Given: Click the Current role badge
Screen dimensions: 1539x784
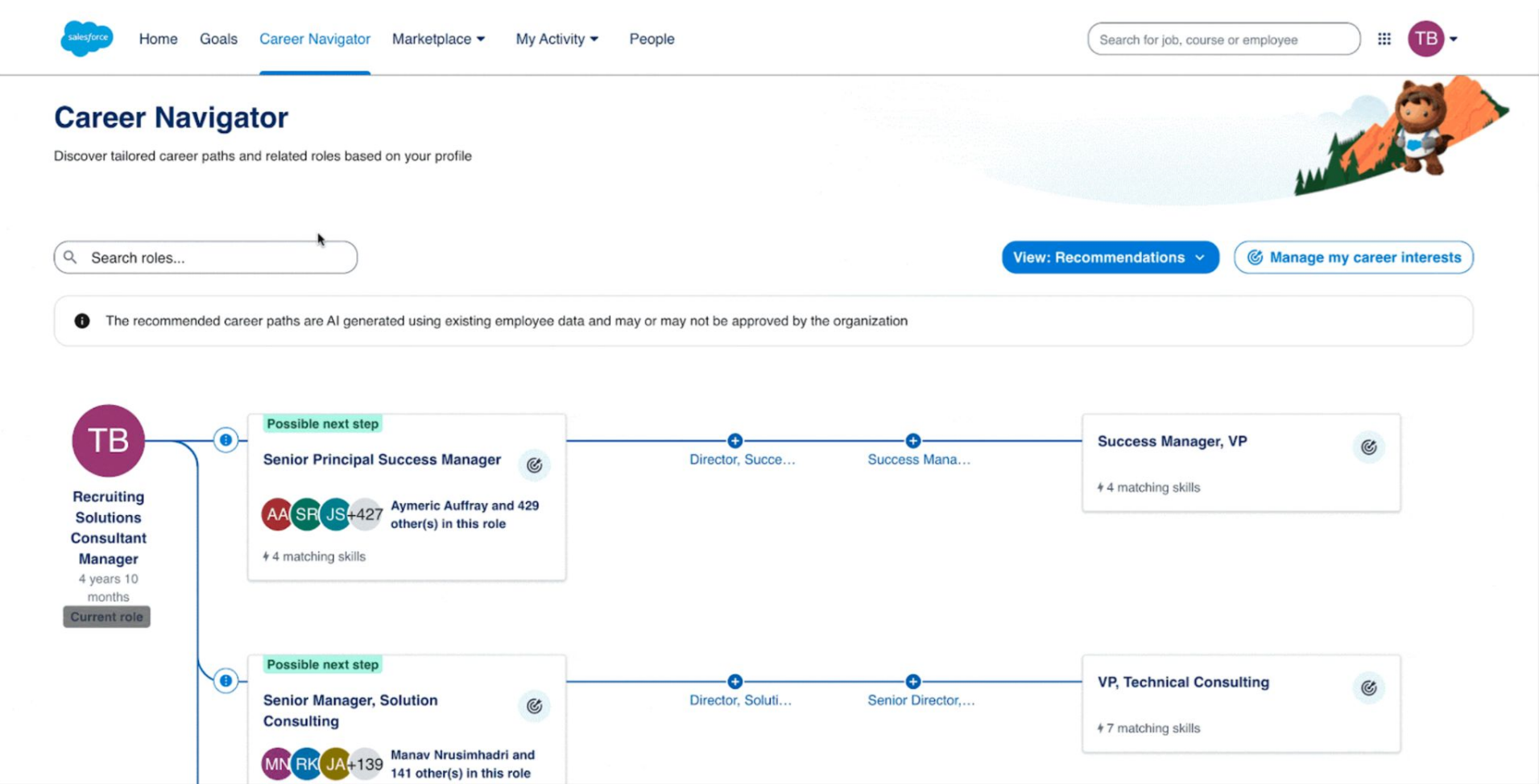Looking at the screenshot, I should pos(106,616).
